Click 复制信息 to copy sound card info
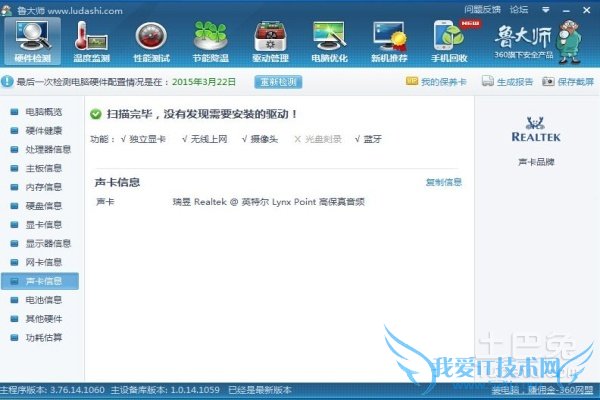This screenshot has height=400, width=600. click(444, 182)
